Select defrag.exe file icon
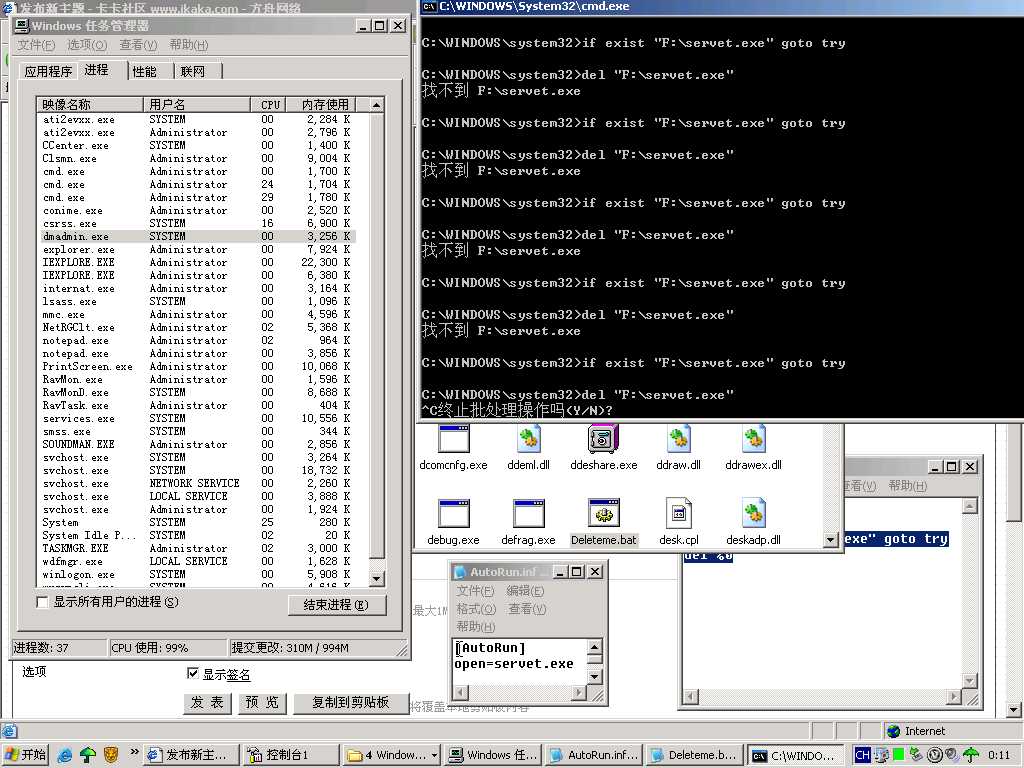 [528, 513]
